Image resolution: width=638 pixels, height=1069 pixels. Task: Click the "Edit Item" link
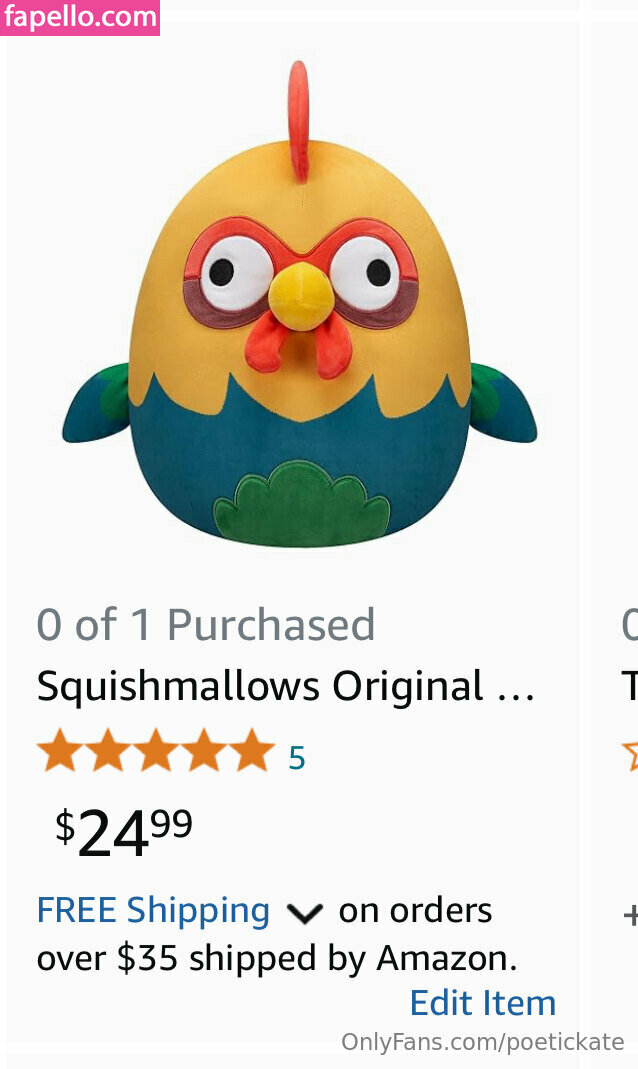482,1003
